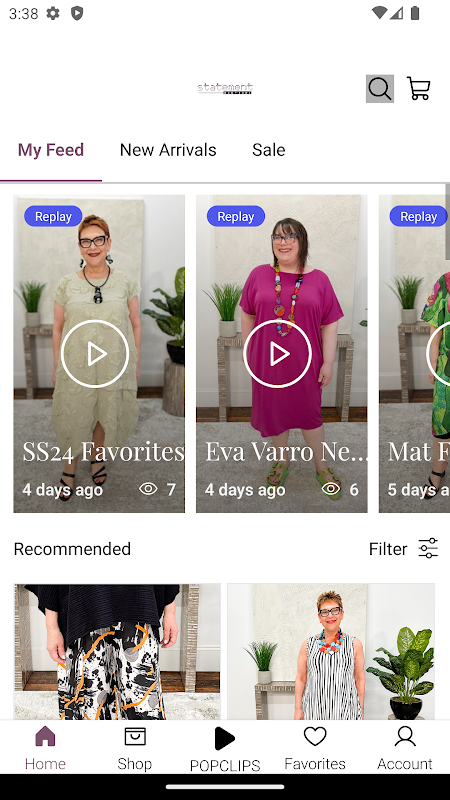
Task: Switch to the Sale tab
Action: click(x=268, y=150)
